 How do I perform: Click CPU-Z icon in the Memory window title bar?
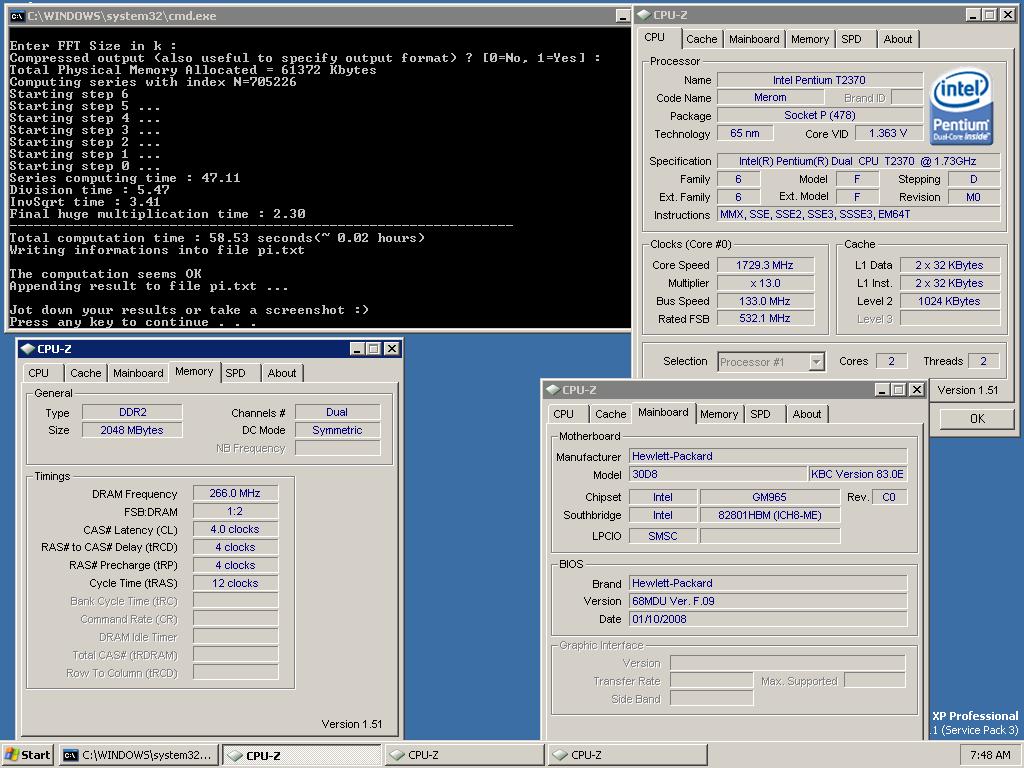[28, 349]
